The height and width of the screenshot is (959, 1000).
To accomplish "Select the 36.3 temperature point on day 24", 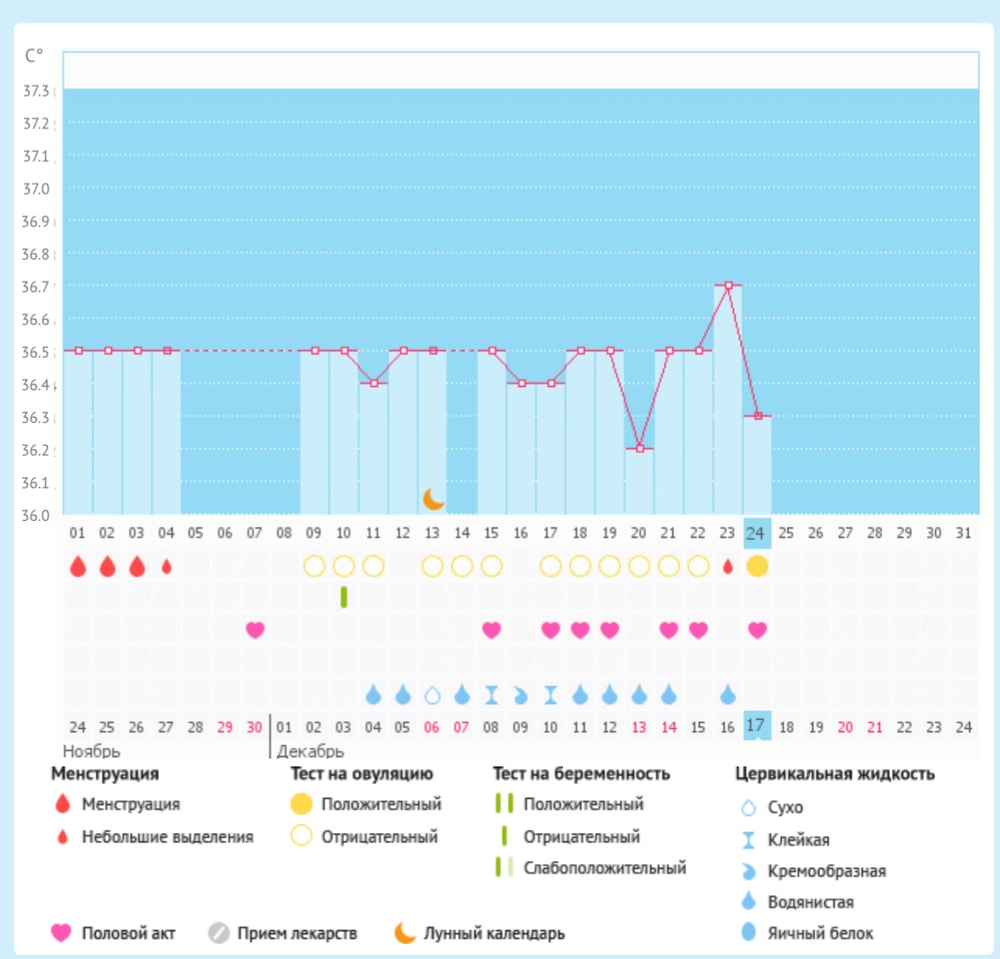I will (x=757, y=416).
